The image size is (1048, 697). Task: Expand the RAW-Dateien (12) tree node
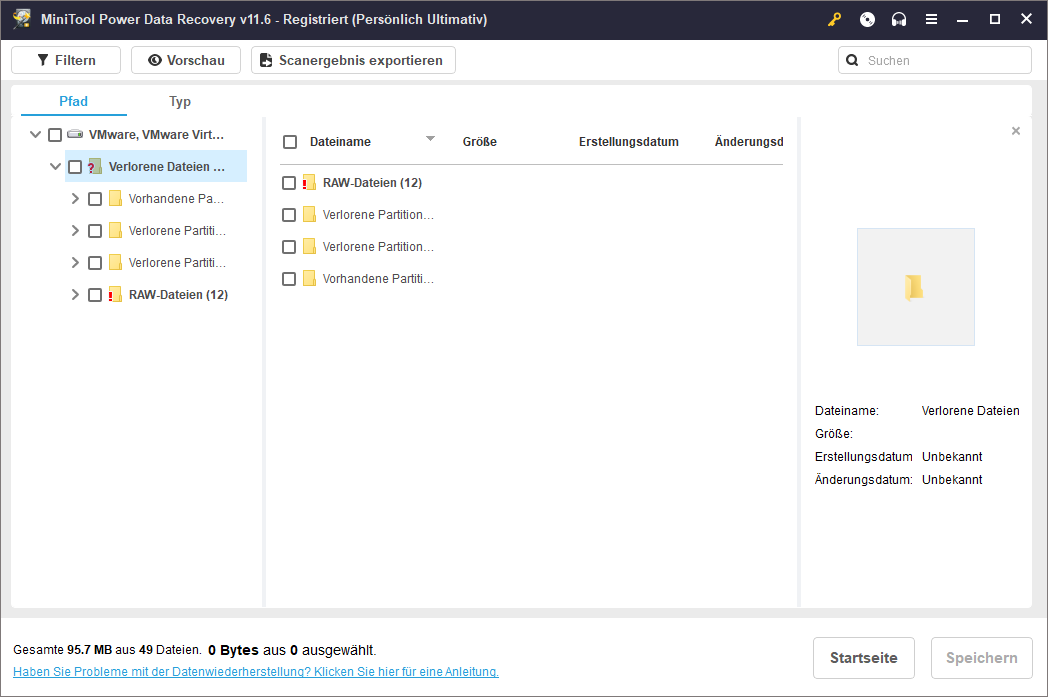point(75,295)
